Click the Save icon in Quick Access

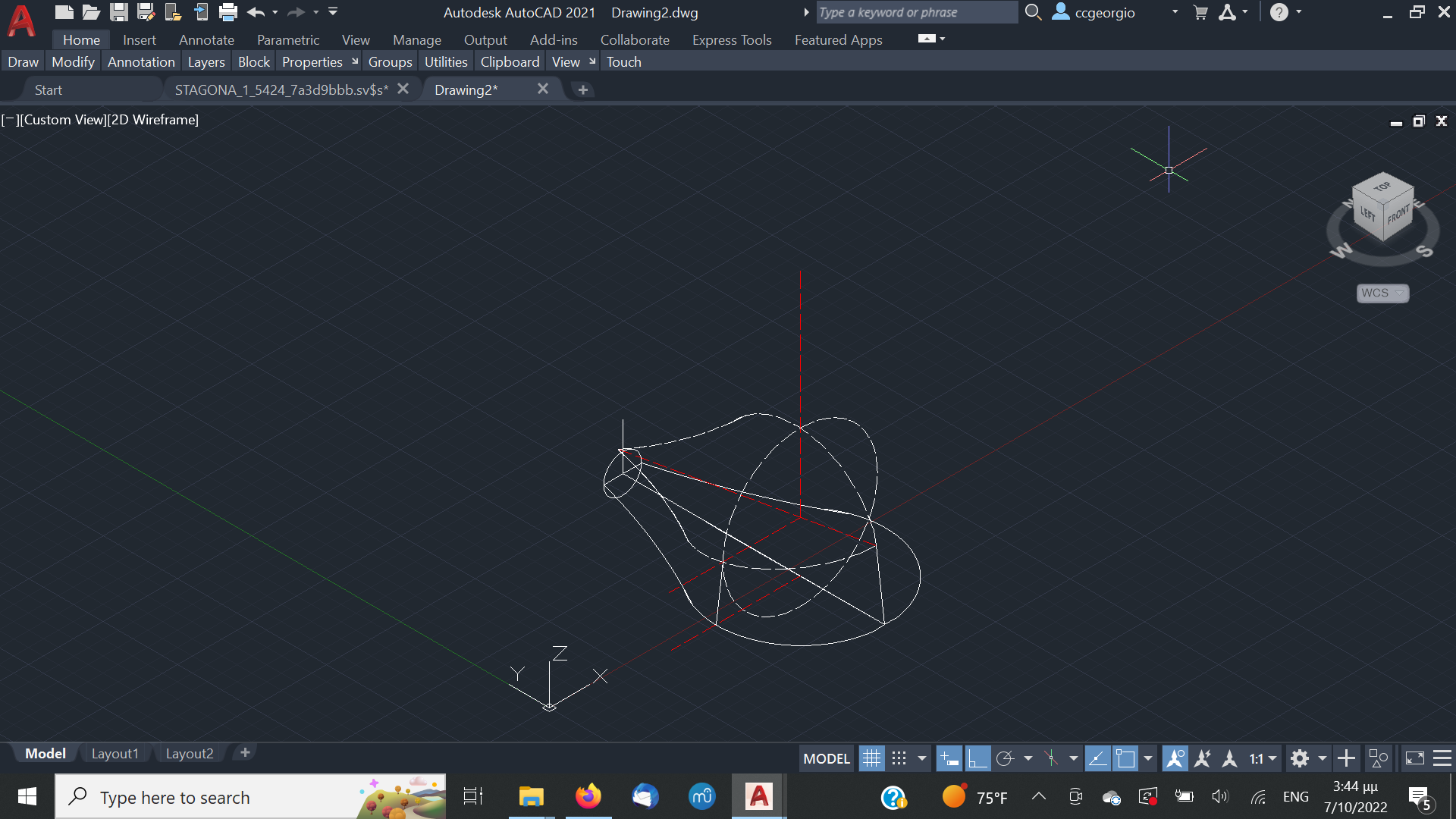tap(118, 12)
